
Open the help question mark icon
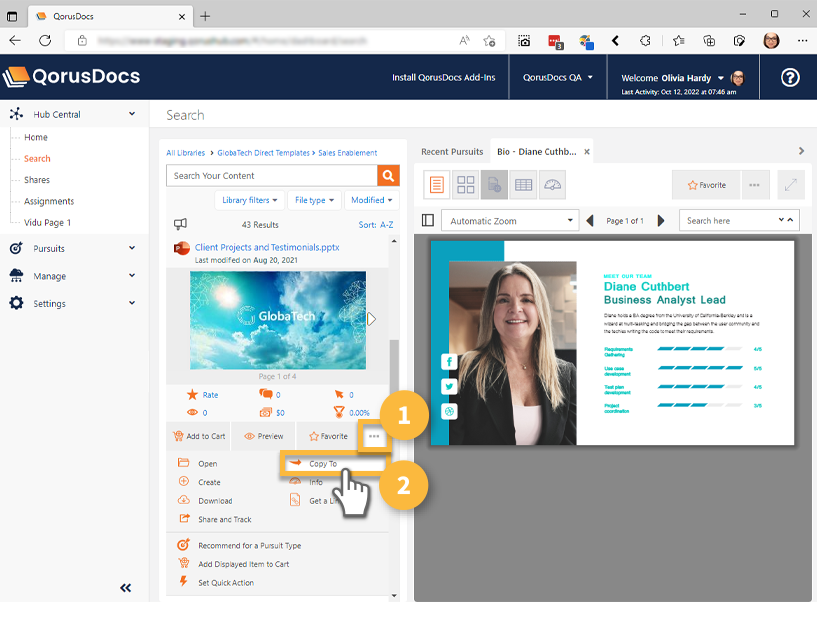click(x=790, y=78)
